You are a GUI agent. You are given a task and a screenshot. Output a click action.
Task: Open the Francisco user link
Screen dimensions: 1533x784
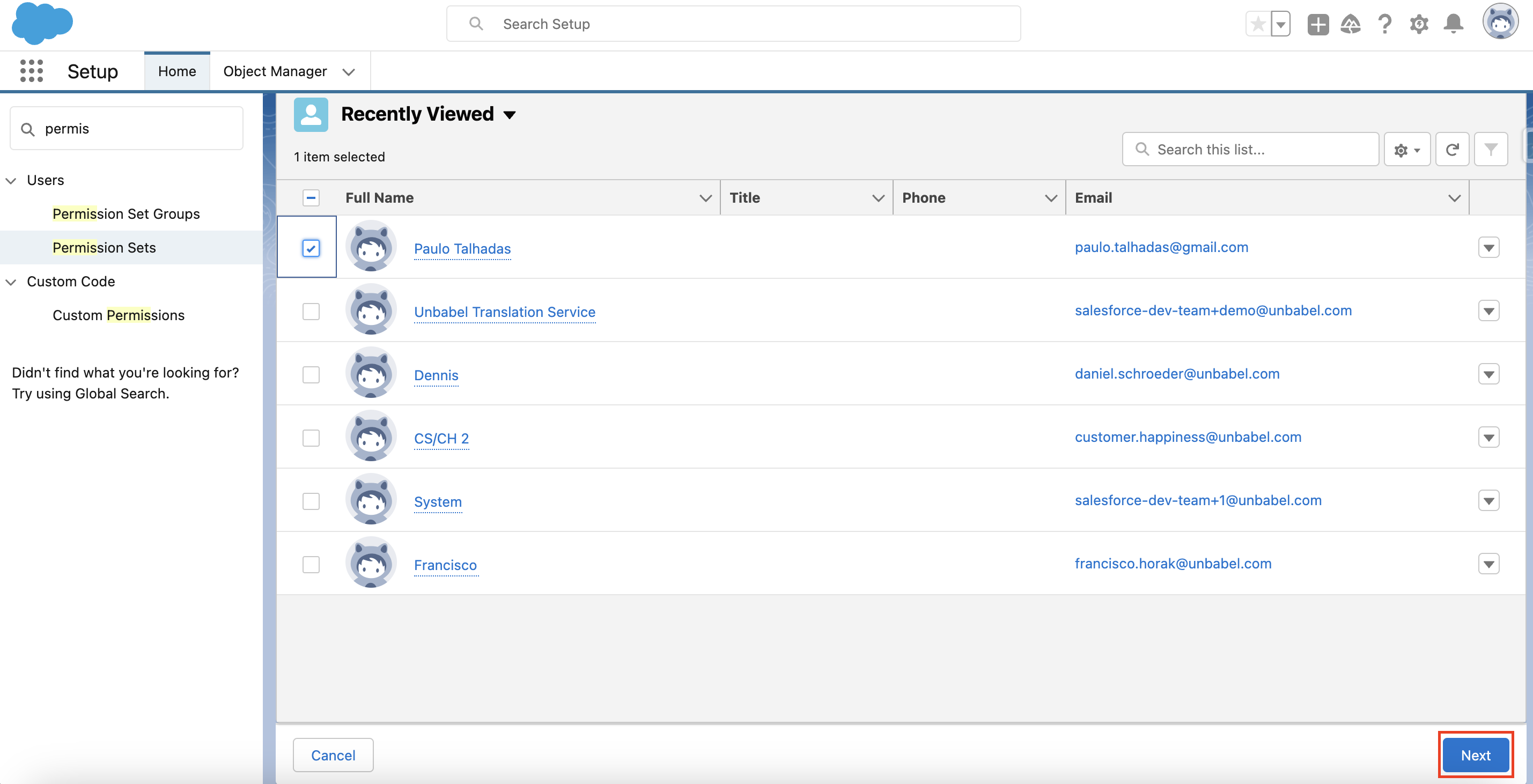coord(446,565)
